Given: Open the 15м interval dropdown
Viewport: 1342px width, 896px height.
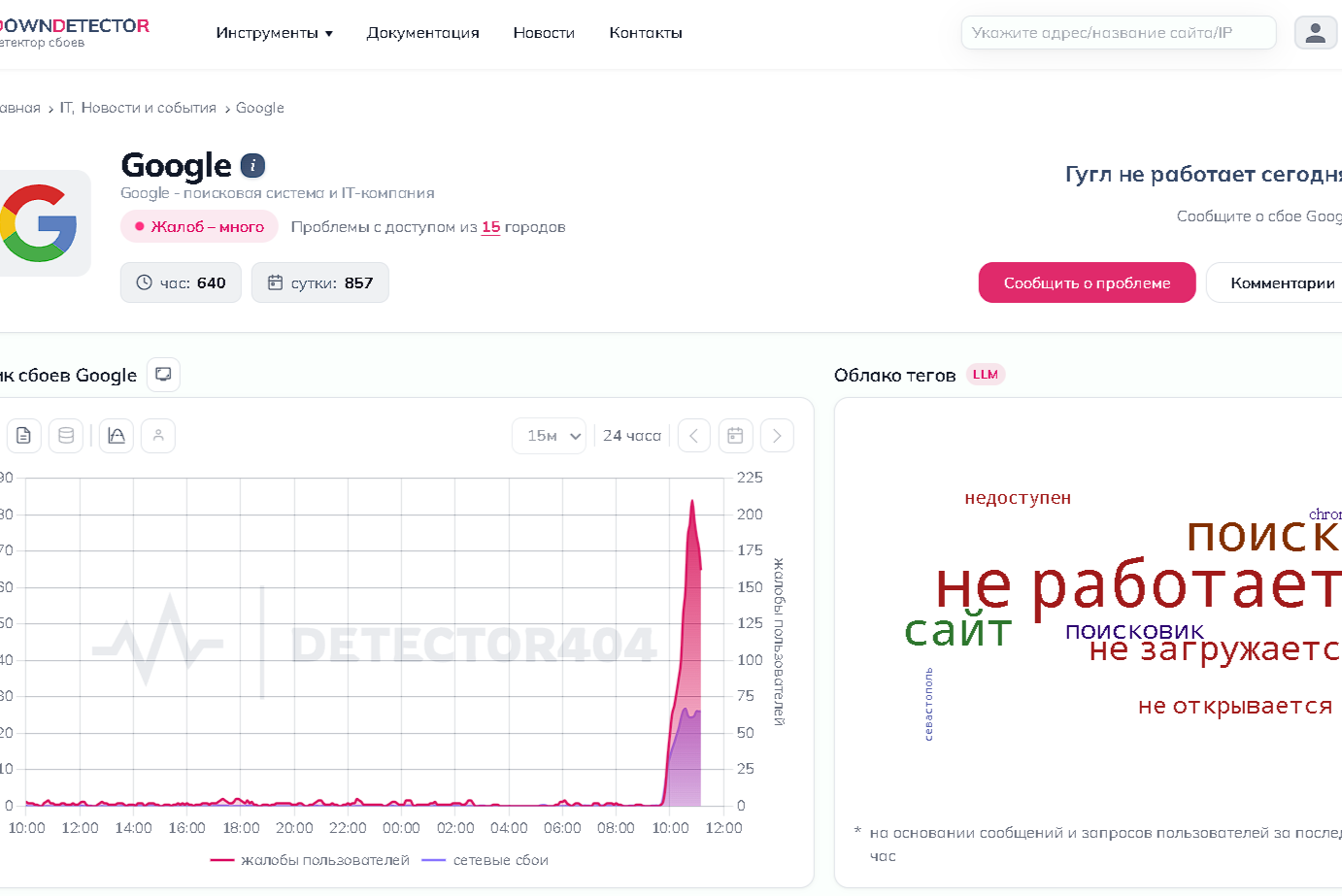Looking at the screenshot, I should click(550, 436).
